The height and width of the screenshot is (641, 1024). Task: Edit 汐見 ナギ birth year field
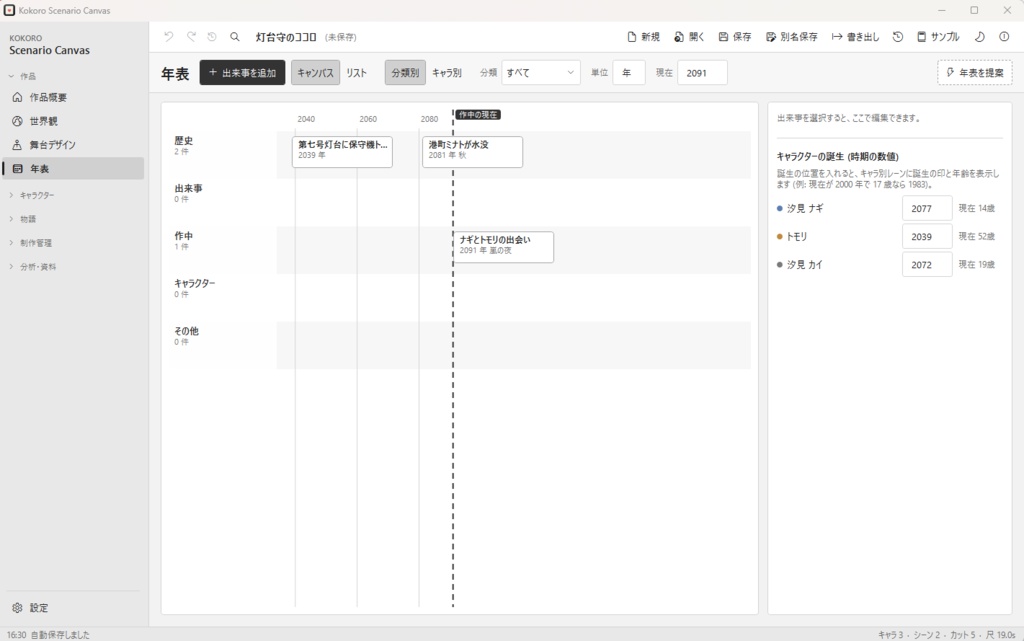927,208
